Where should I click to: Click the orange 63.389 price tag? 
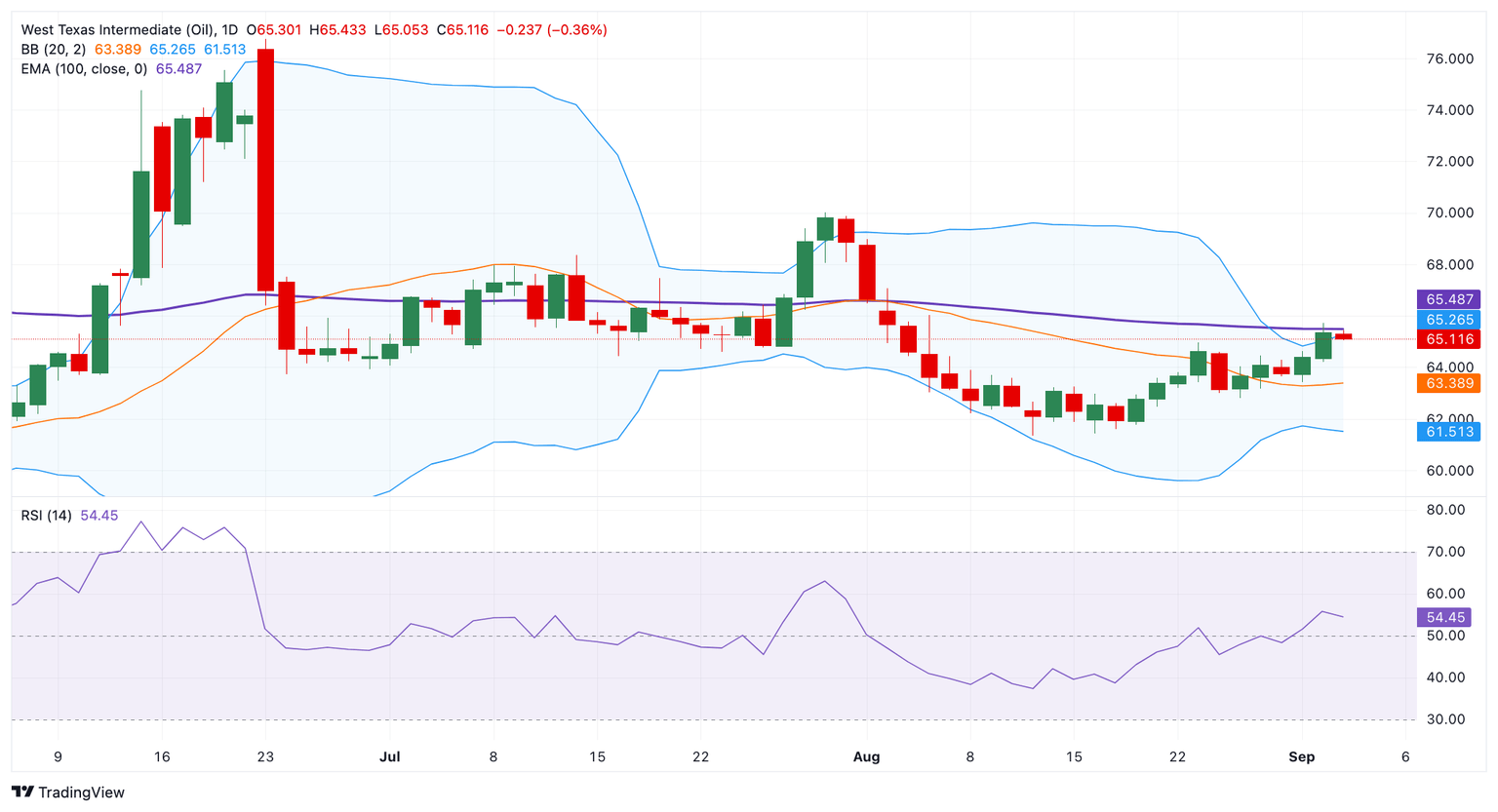(1448, 384)
